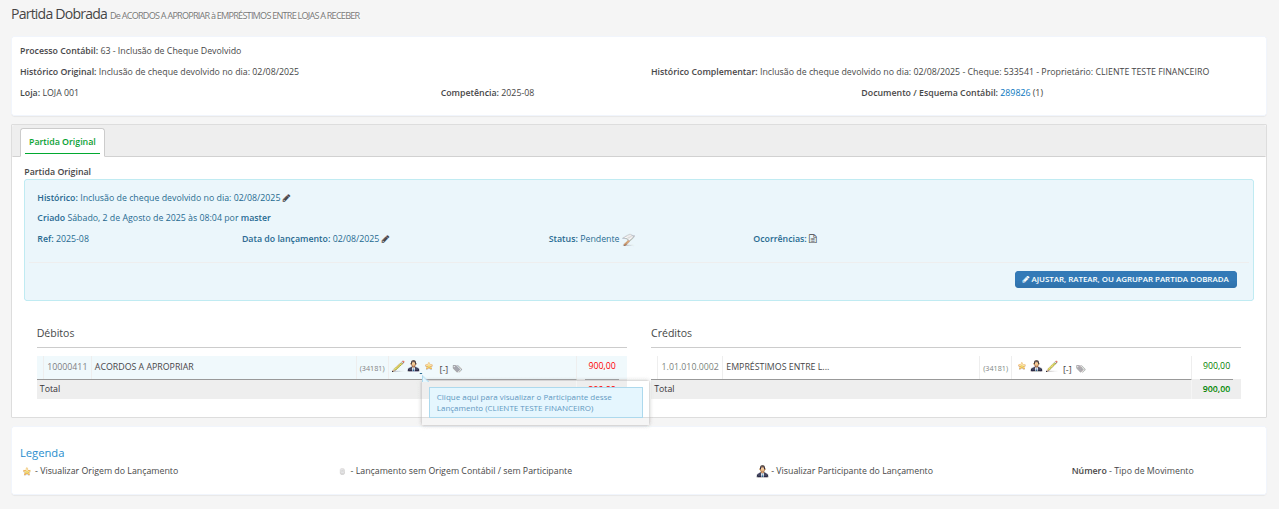Click Ajustar, Ratear ou Agrupar Partida Dobrada button
Viewport: 1279px width, 509px height.
point(1126,279)
